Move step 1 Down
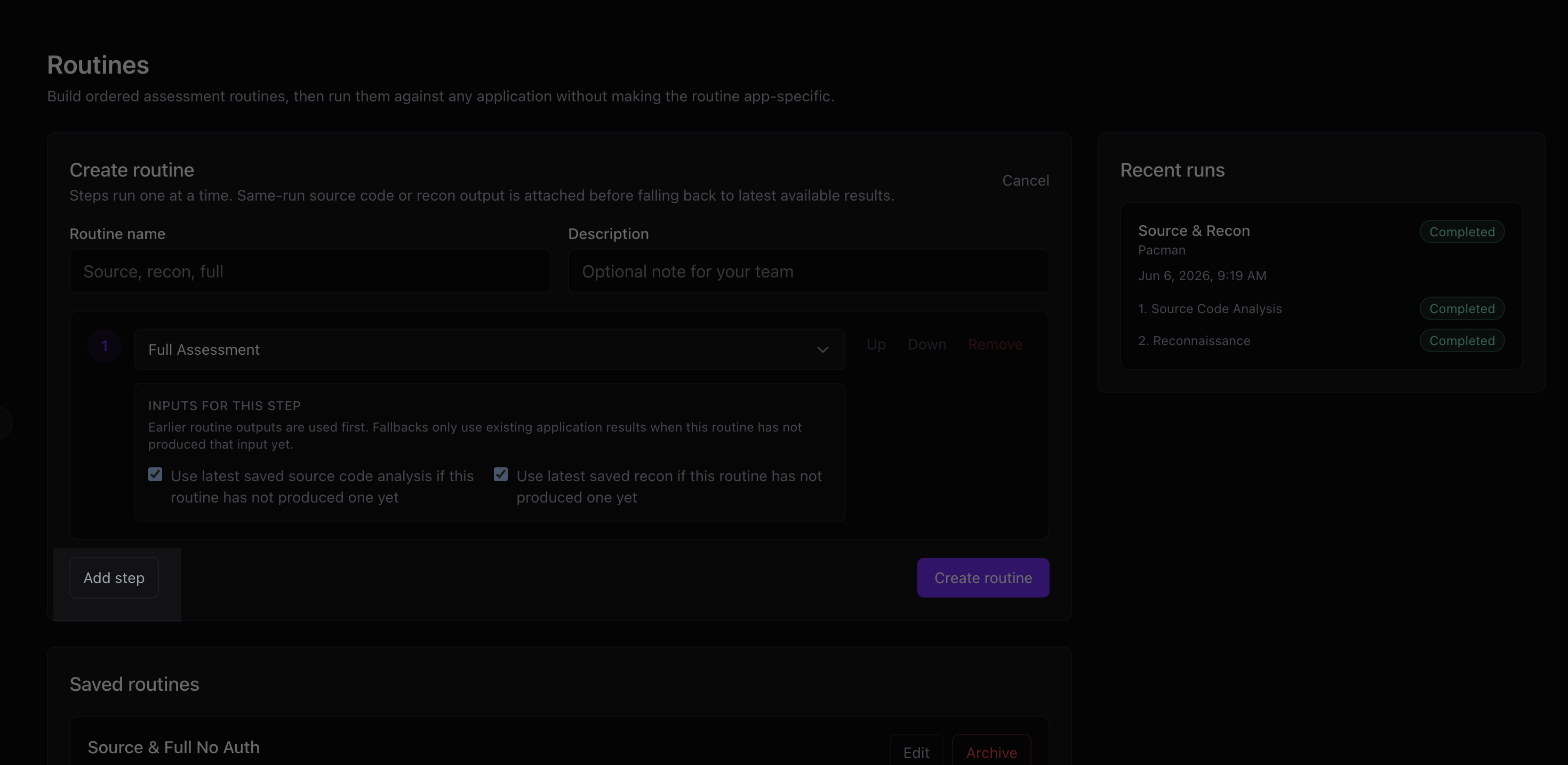Viewport: 1568px width, 765px height. coord(926,344)
